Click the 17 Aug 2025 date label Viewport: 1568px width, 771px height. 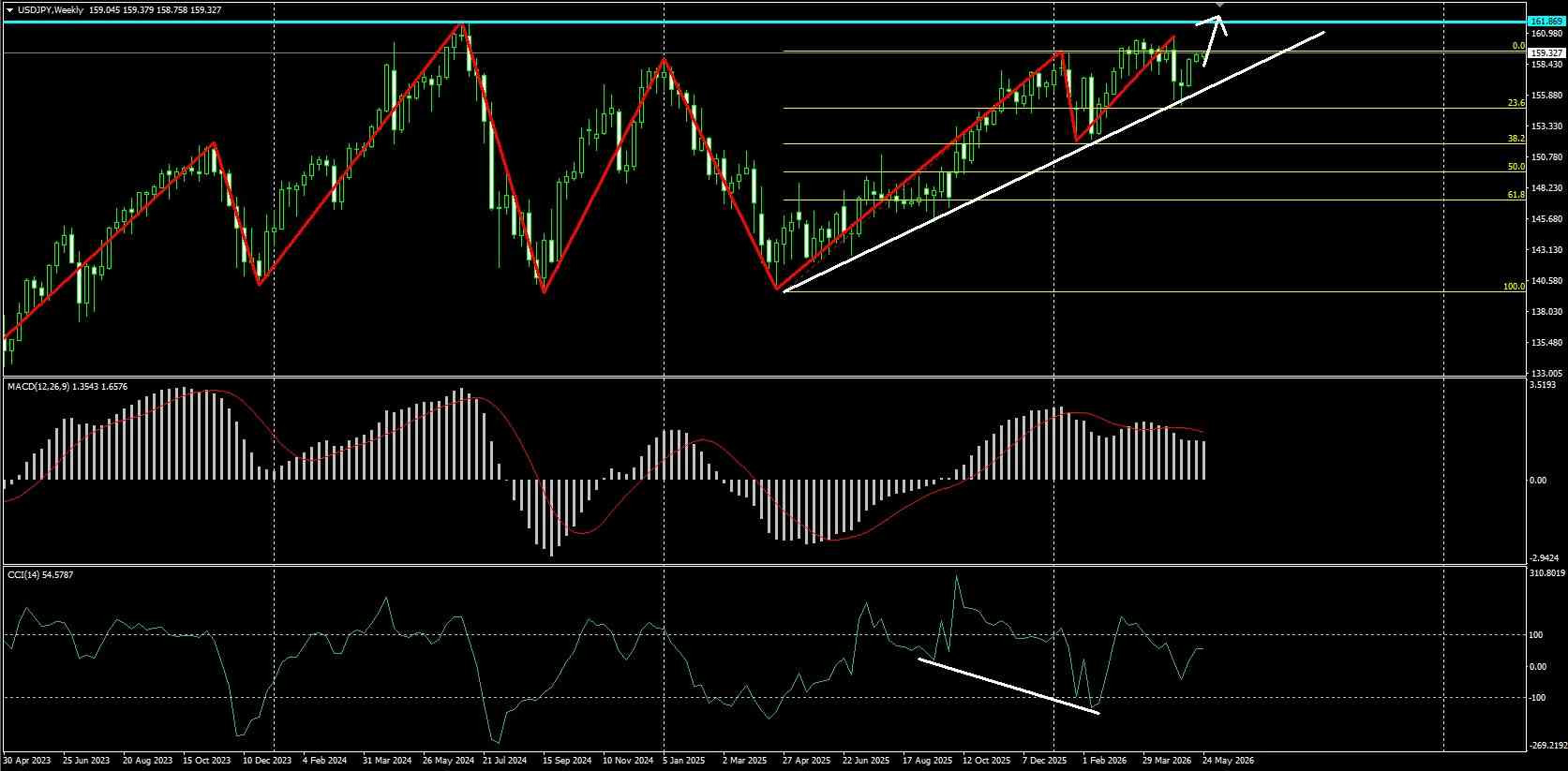click(x=927, y=761)
